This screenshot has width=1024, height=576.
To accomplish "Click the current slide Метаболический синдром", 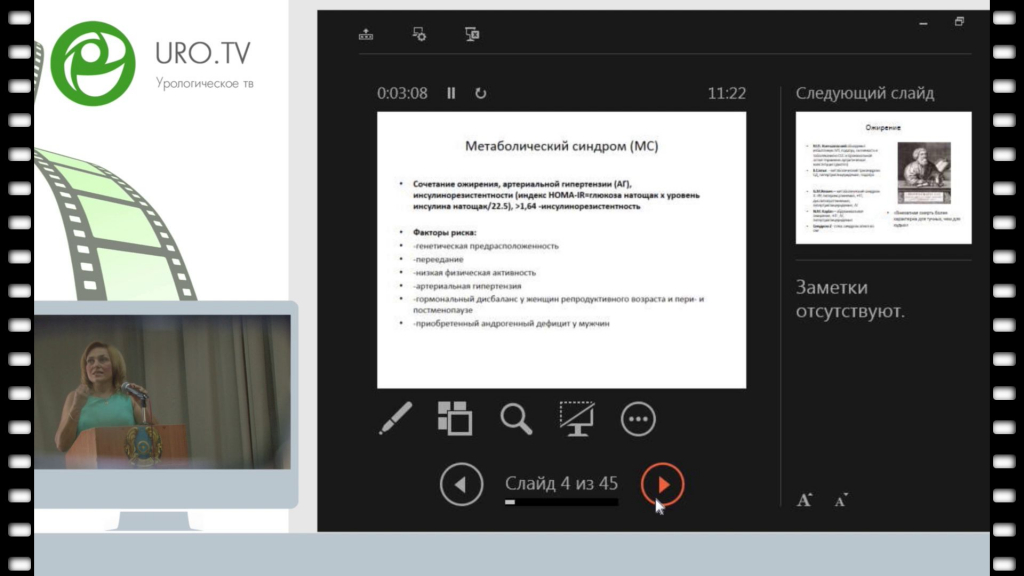I will point(561,249).
